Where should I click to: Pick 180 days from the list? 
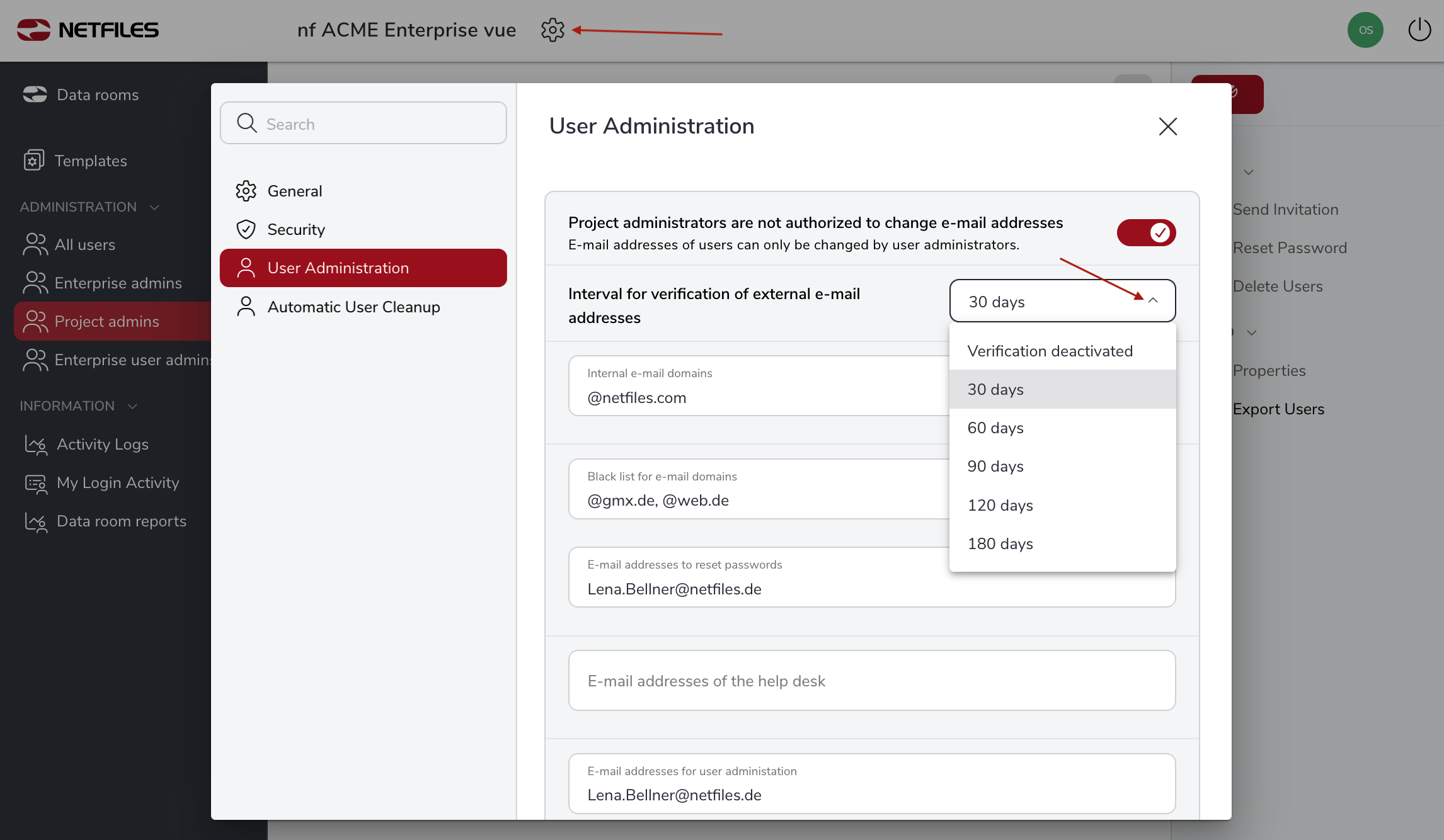[x=1000, y=544]
